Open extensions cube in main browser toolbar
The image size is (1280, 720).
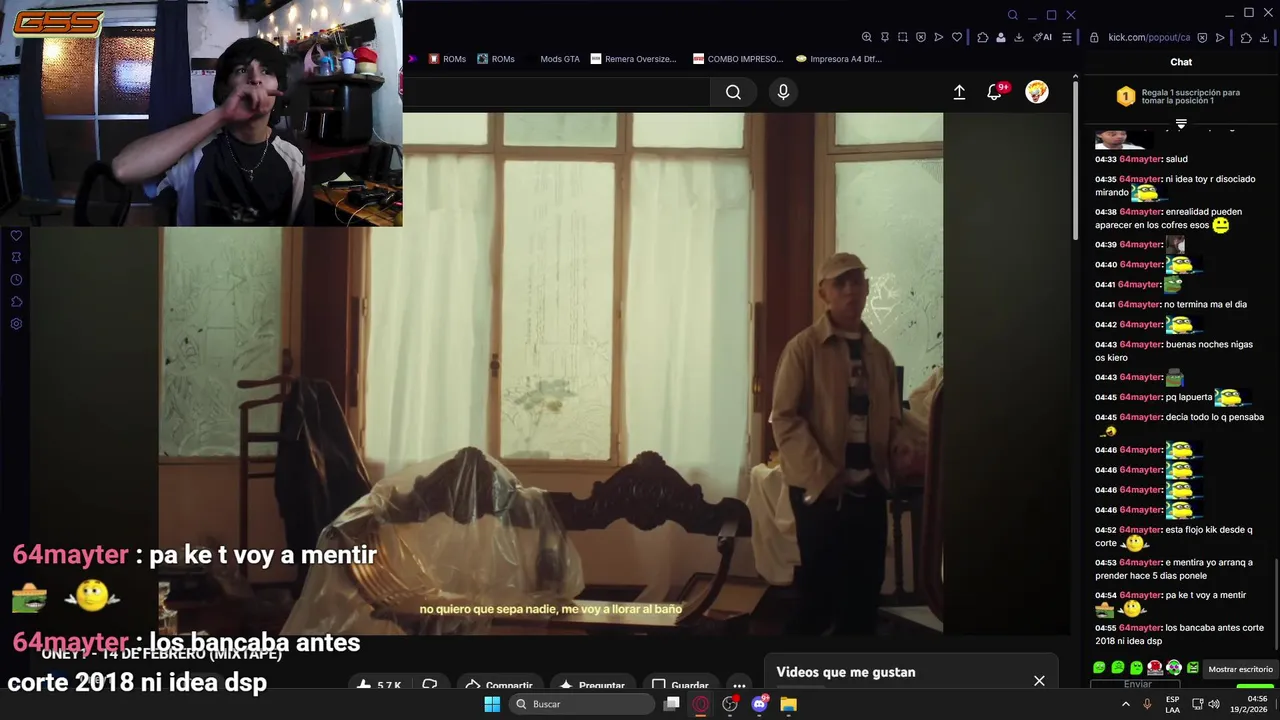983,37
